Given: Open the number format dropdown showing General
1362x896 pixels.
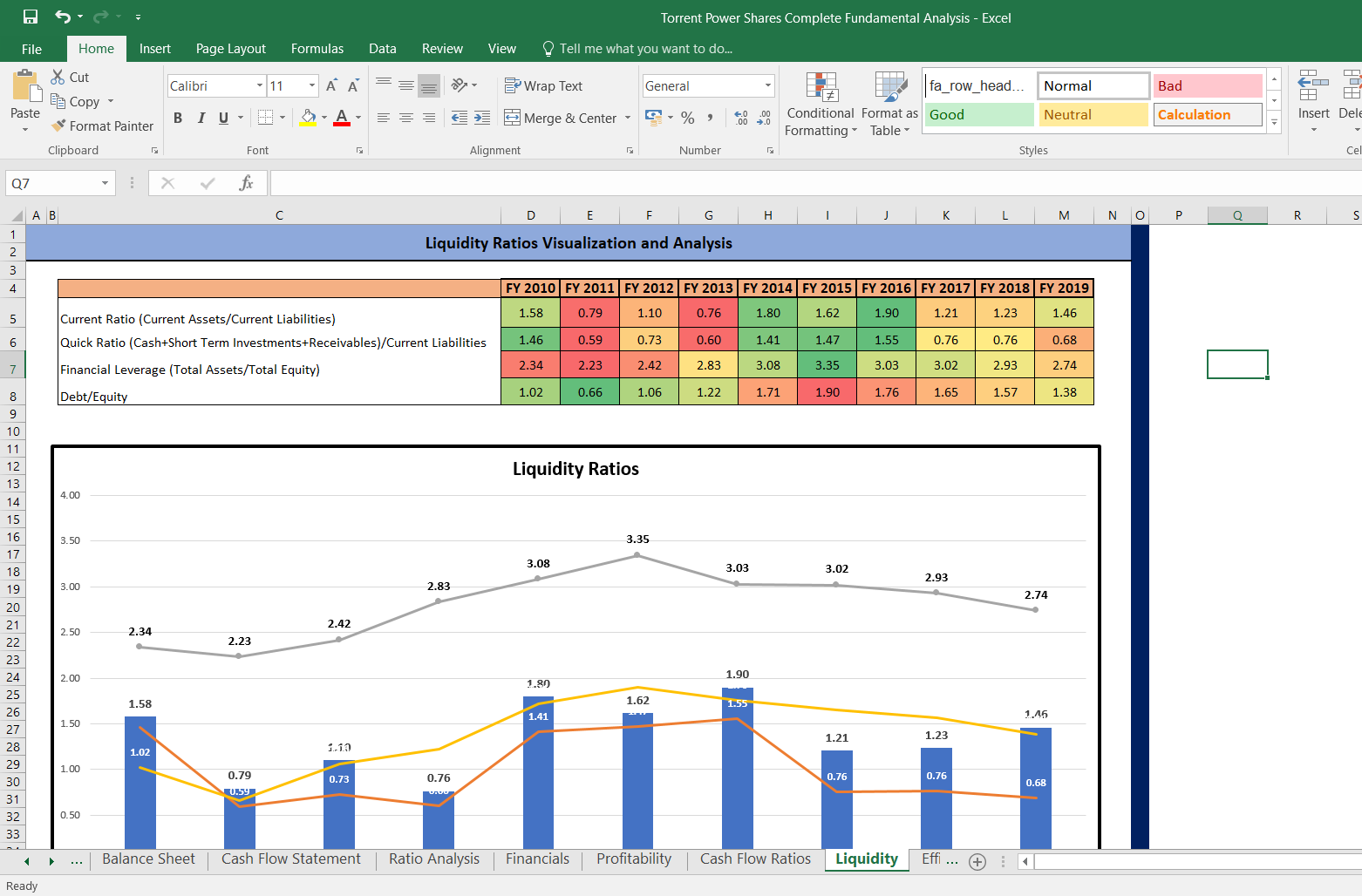Looking at the screenshot, I should [768, 85].
